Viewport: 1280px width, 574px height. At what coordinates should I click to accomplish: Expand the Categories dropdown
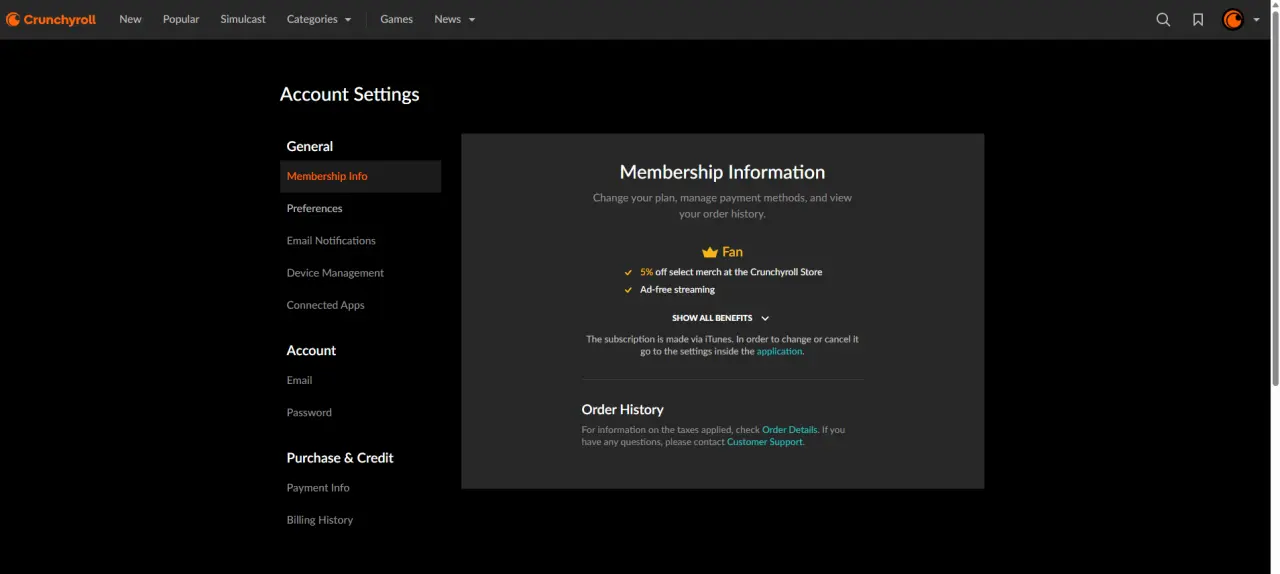pyautogui.click(x=319, y=19)
